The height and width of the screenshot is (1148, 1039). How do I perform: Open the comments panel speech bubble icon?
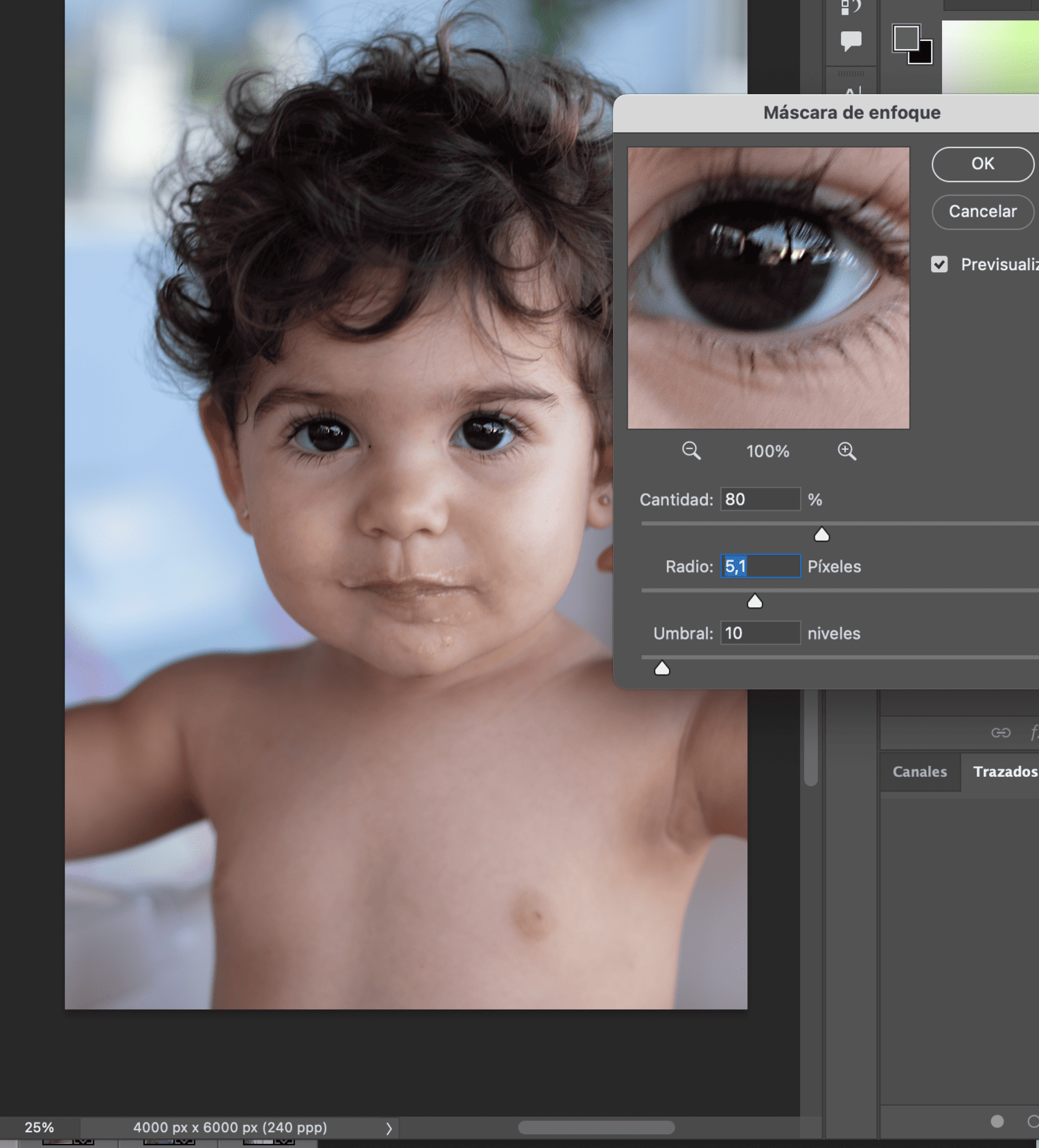pyautogui.click(x=851, y=41)
